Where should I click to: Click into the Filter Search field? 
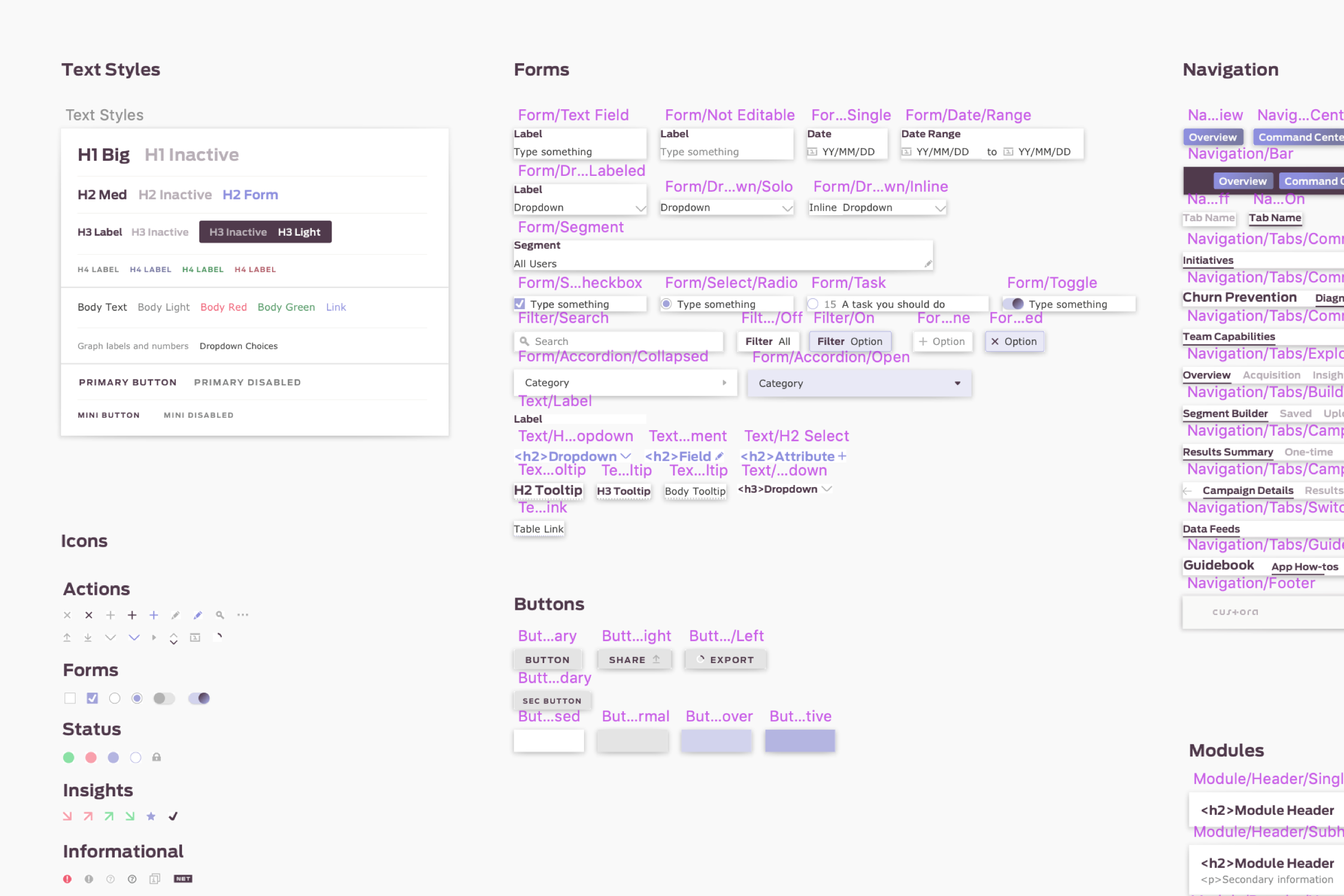point(618,341)
